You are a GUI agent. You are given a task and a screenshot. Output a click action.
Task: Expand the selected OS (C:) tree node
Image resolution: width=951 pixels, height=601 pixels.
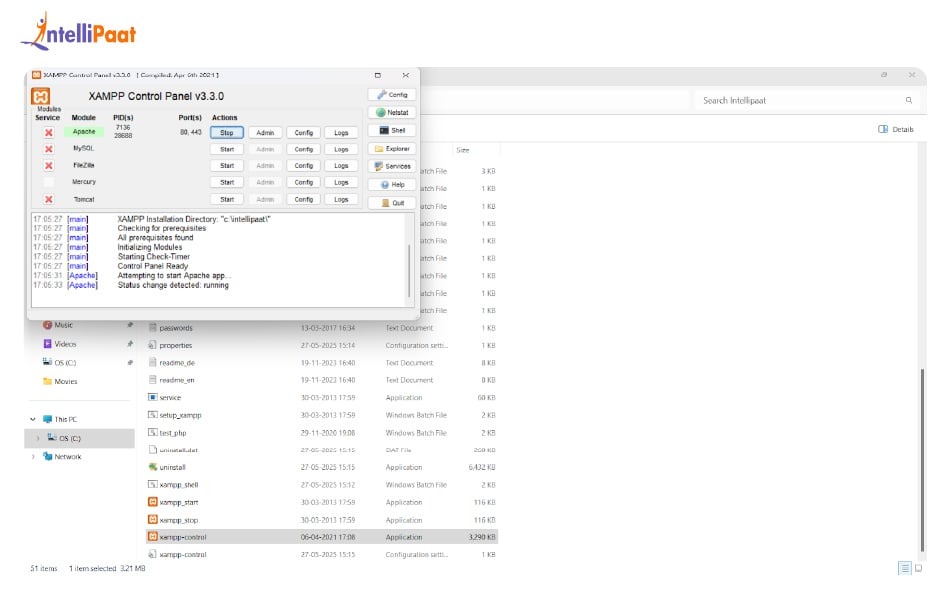(x=38, y=438)
